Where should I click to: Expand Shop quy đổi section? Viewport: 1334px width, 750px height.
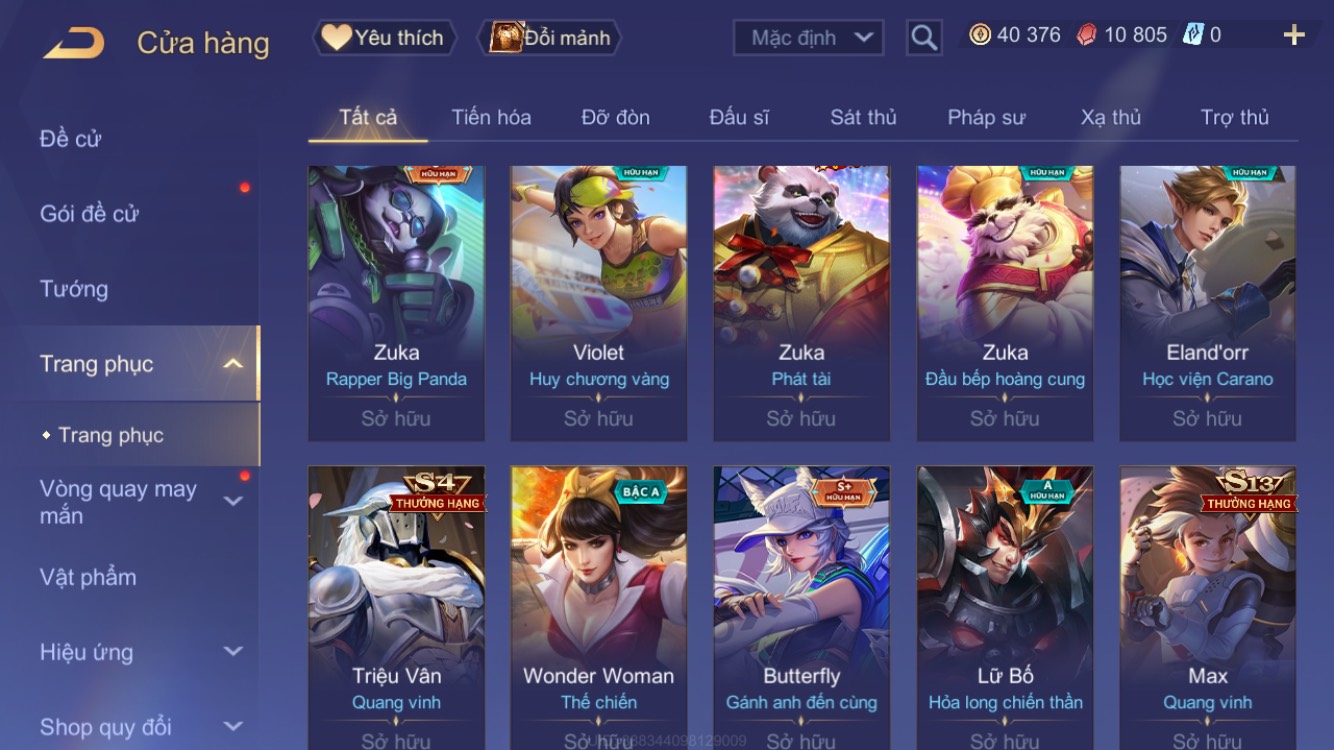coord(233,727)
